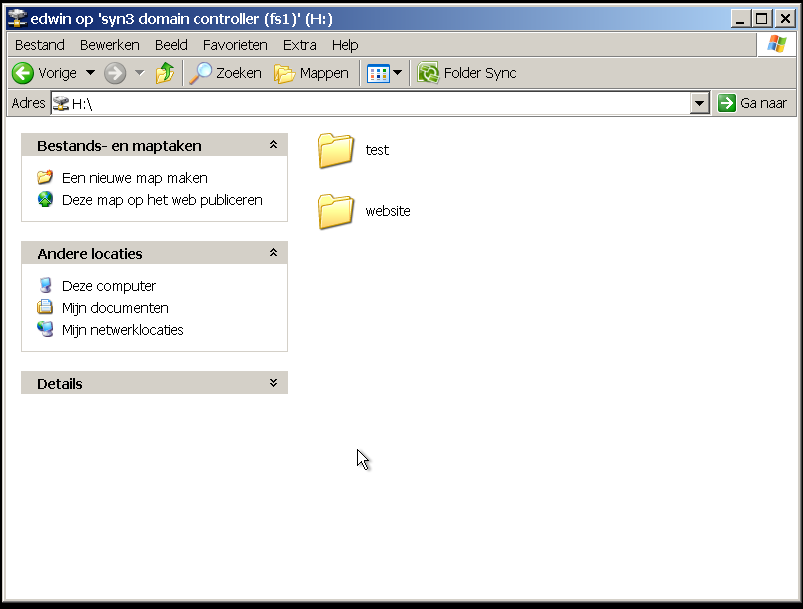Click Een nieuwe map maken link
803x609 pixels.
point(135,178)
